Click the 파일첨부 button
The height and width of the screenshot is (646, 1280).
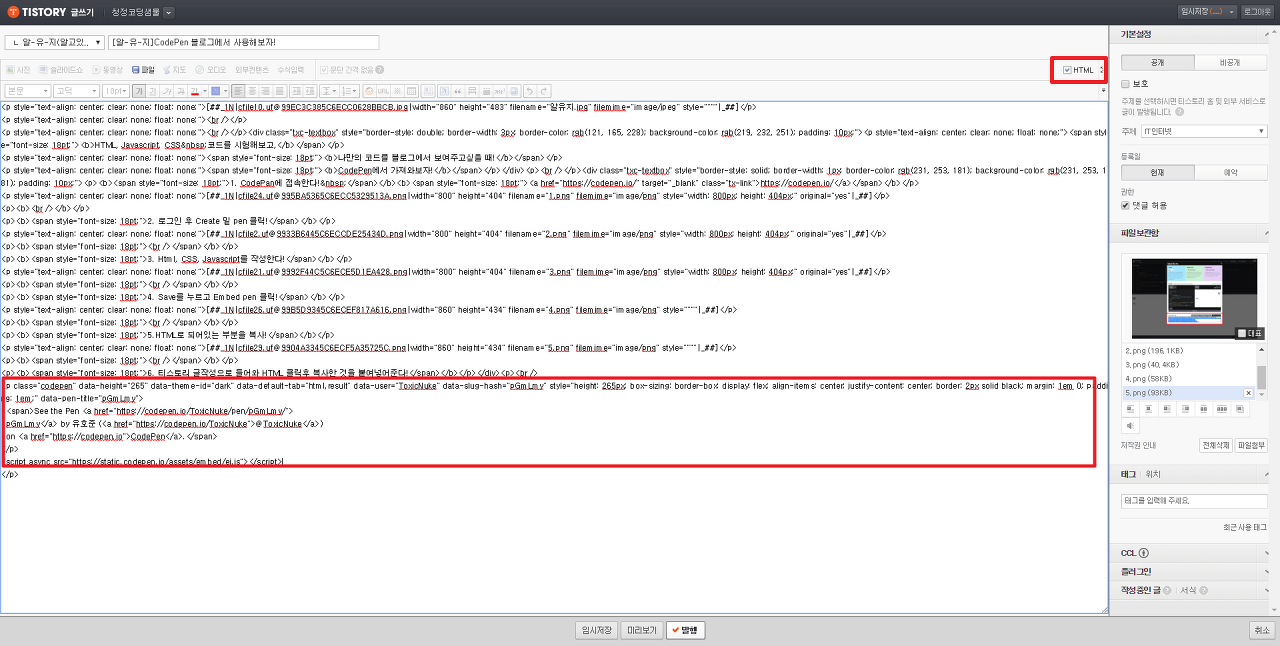pyautogui.click(x=1251, y=445)
